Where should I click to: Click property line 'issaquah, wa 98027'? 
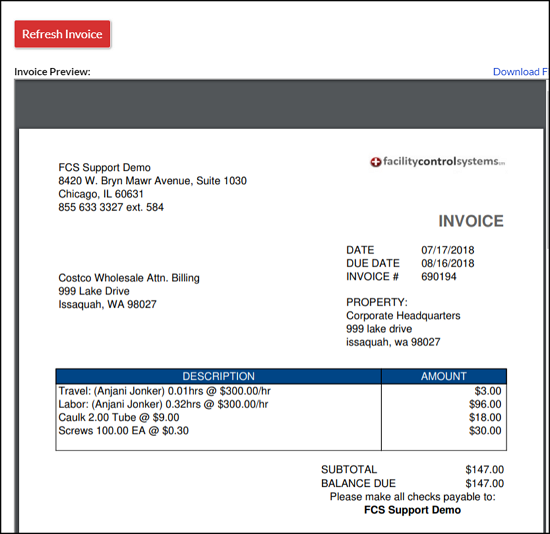tap(393, 342)
